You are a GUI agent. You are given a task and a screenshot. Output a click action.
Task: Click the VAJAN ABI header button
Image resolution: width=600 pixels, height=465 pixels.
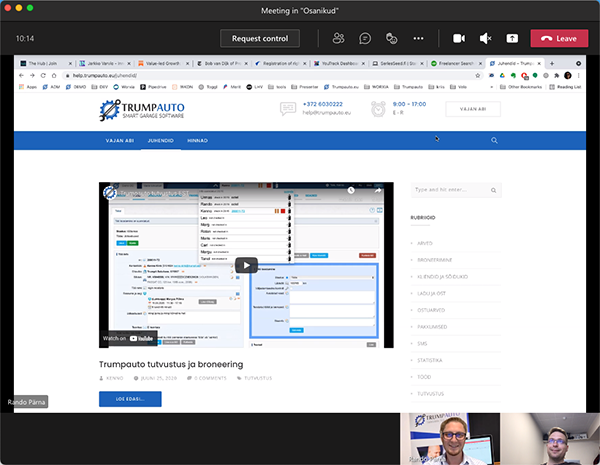coord(473,109)
